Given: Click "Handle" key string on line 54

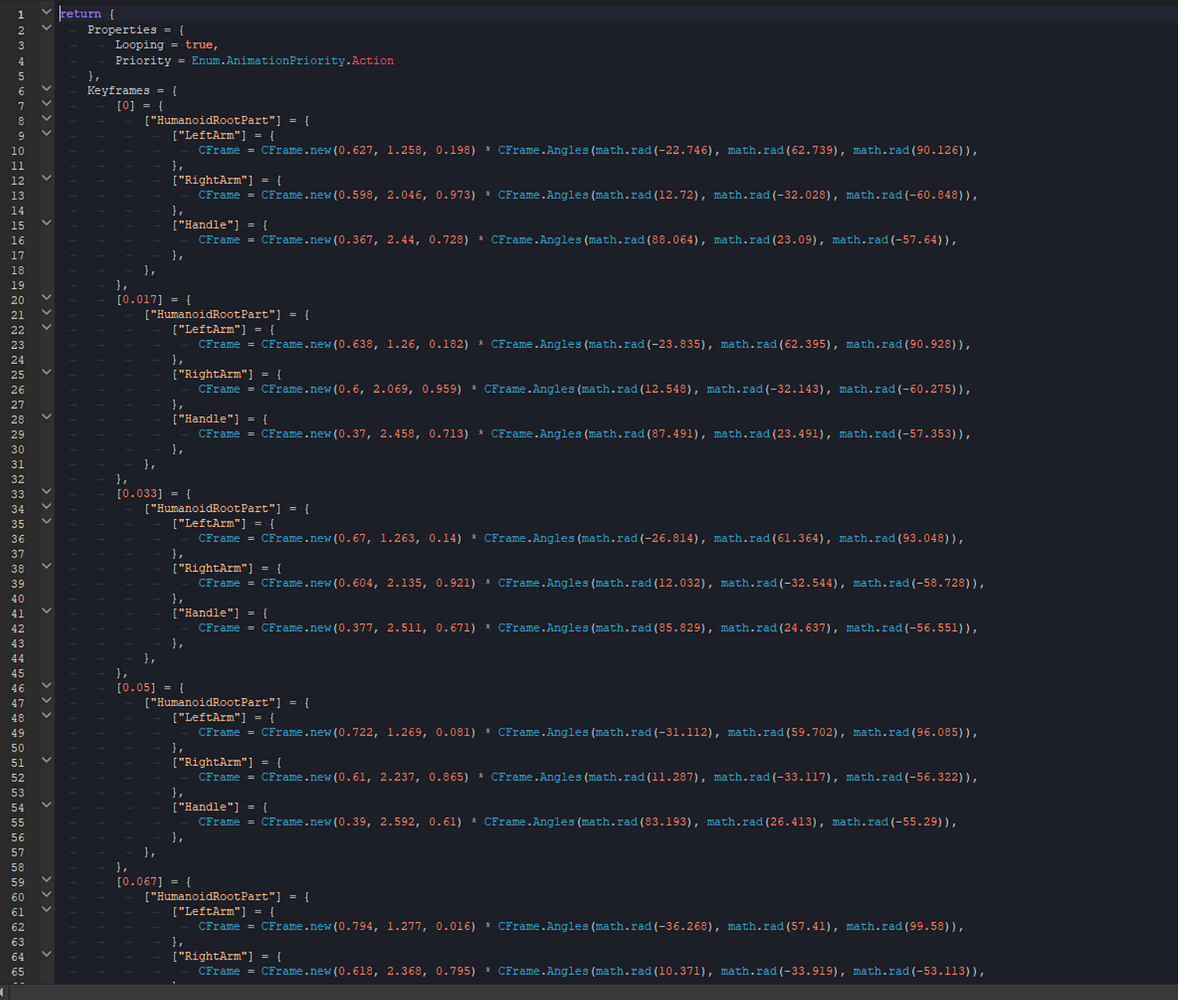Looking at the screenshot, I should coord(206,808).
